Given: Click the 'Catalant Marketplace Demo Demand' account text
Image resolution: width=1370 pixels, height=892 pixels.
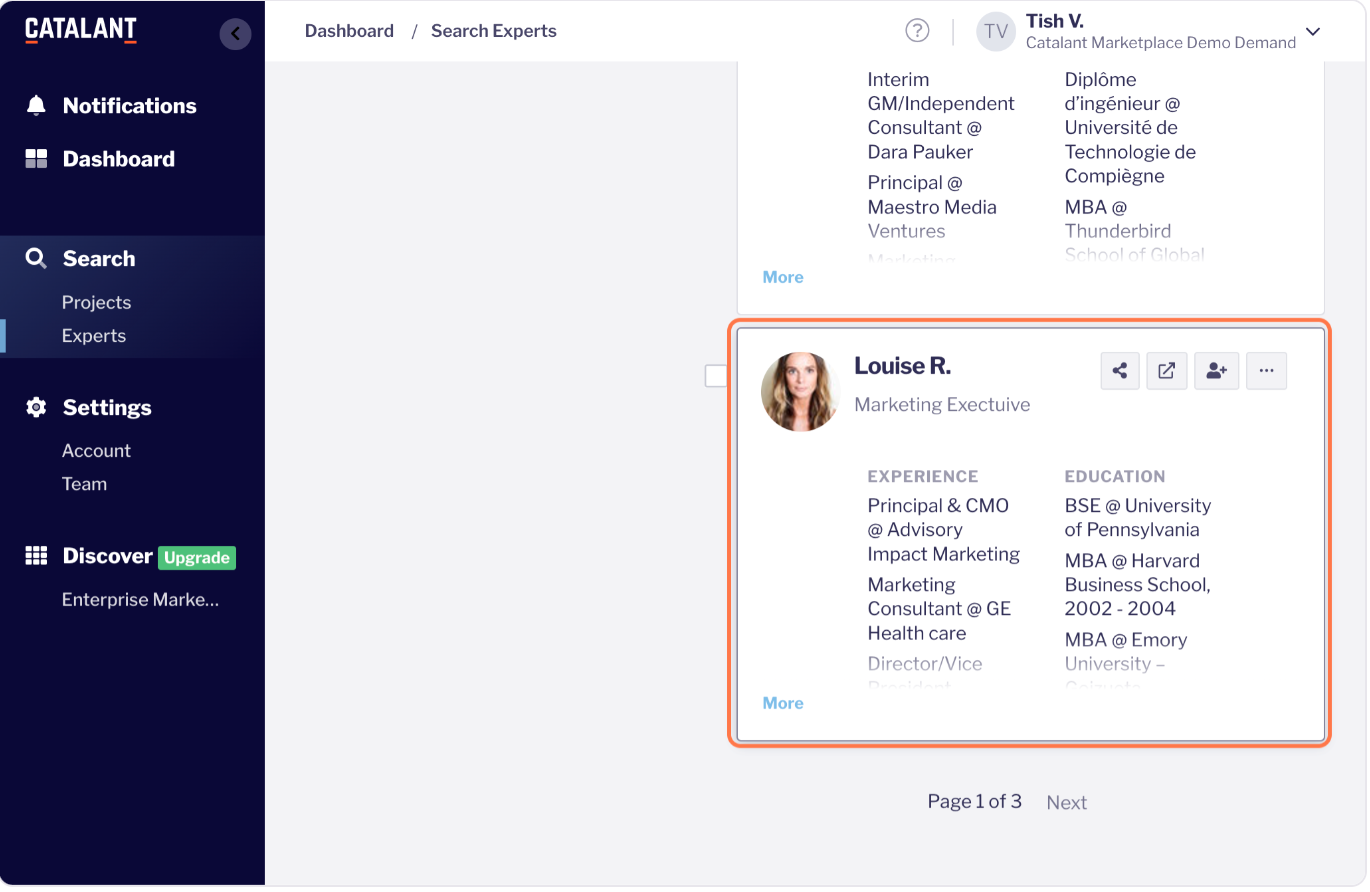Looking at the screenshot, I should [x=1160, y=43].
